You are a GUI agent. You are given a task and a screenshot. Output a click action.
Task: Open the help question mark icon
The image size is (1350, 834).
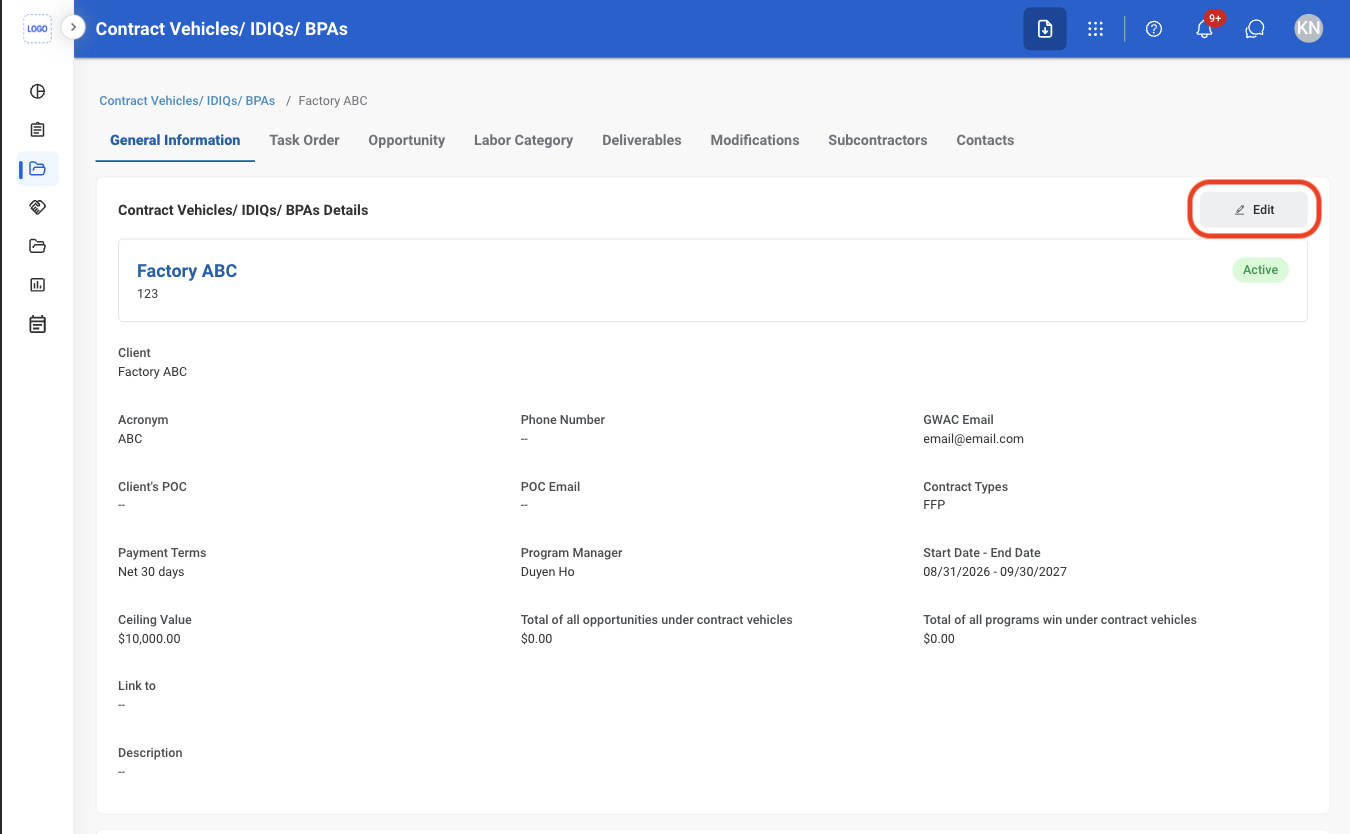pos(1154,29)
